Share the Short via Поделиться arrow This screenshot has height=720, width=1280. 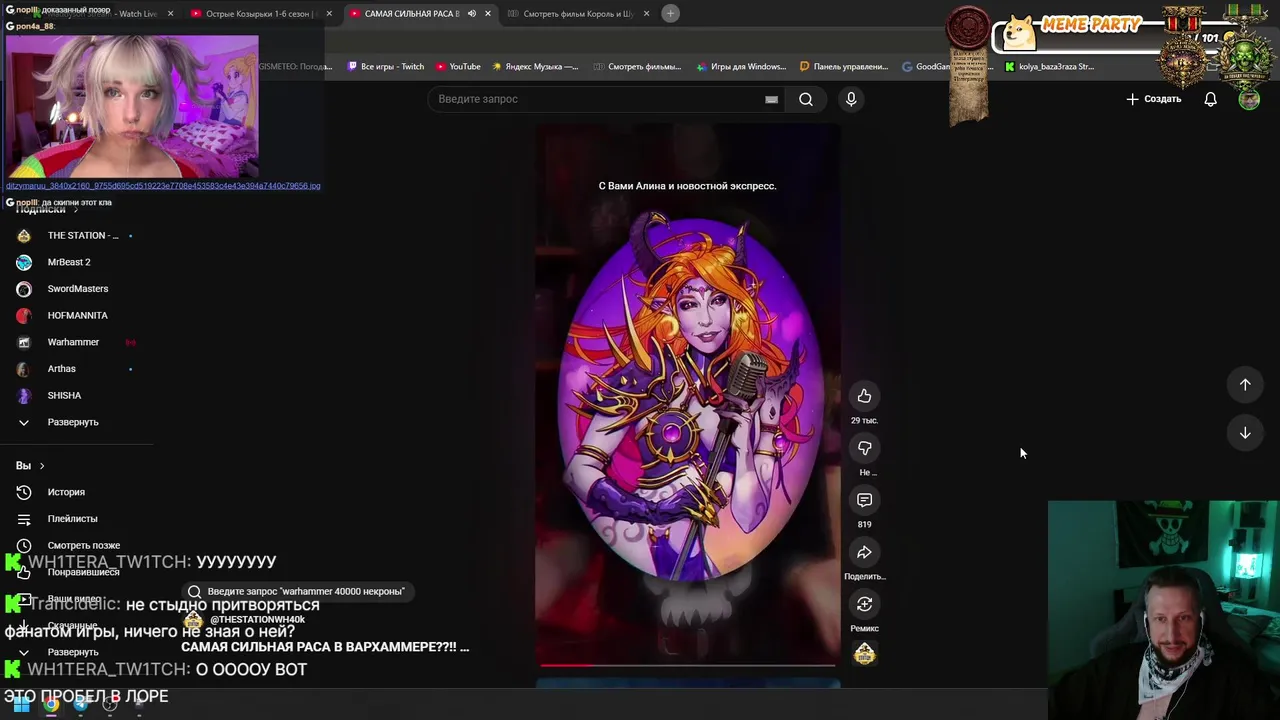(864, 552)
